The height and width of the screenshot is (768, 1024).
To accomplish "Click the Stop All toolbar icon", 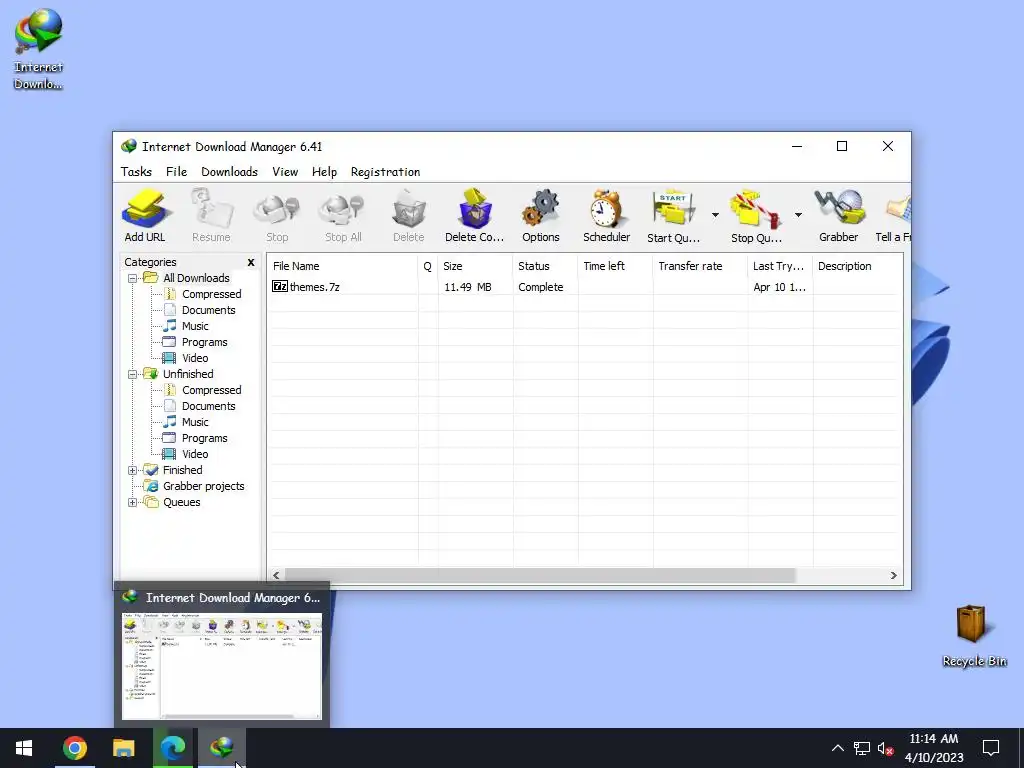I will point(343,216).
